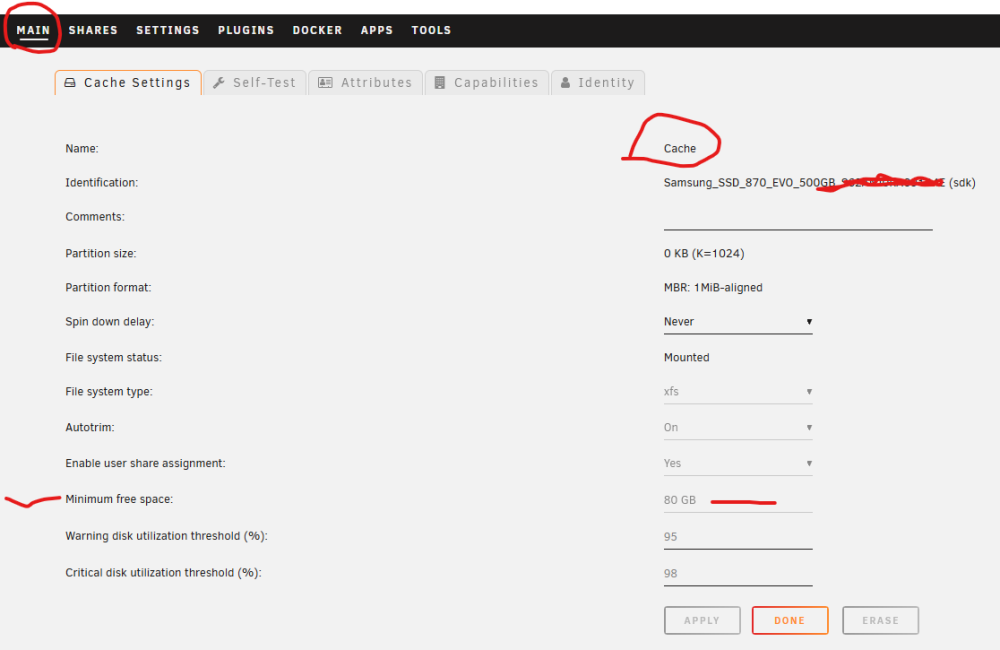
Task: Open the Autotrim dropdown
Action: [738, 427]
